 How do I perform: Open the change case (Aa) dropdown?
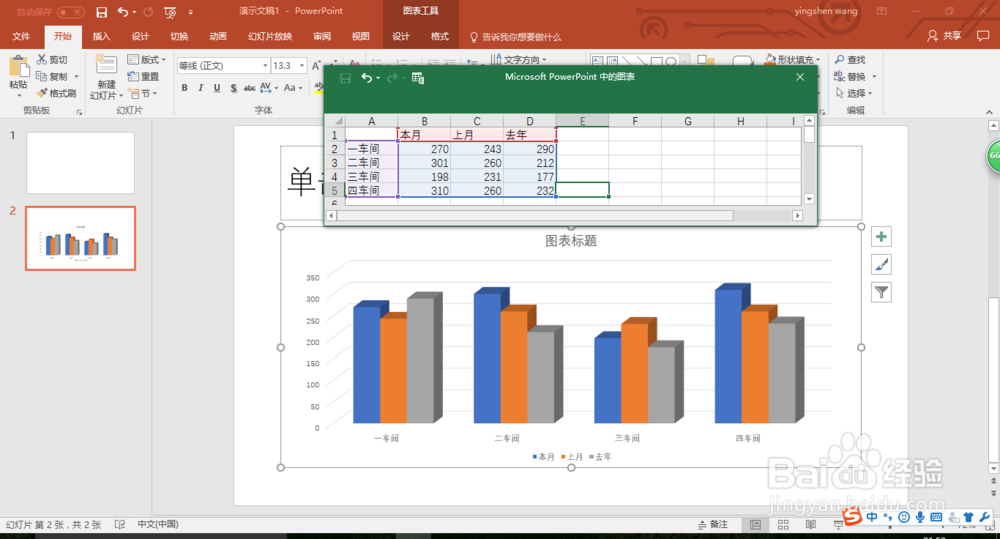pos(293,87)
